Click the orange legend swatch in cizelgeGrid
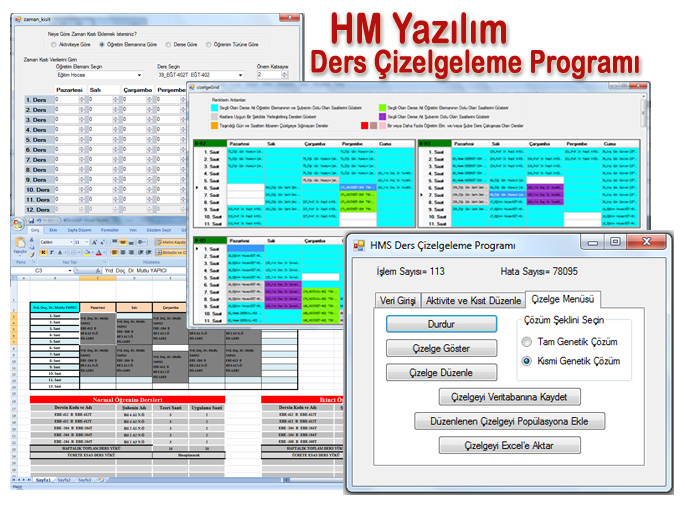 coord(214,125)
